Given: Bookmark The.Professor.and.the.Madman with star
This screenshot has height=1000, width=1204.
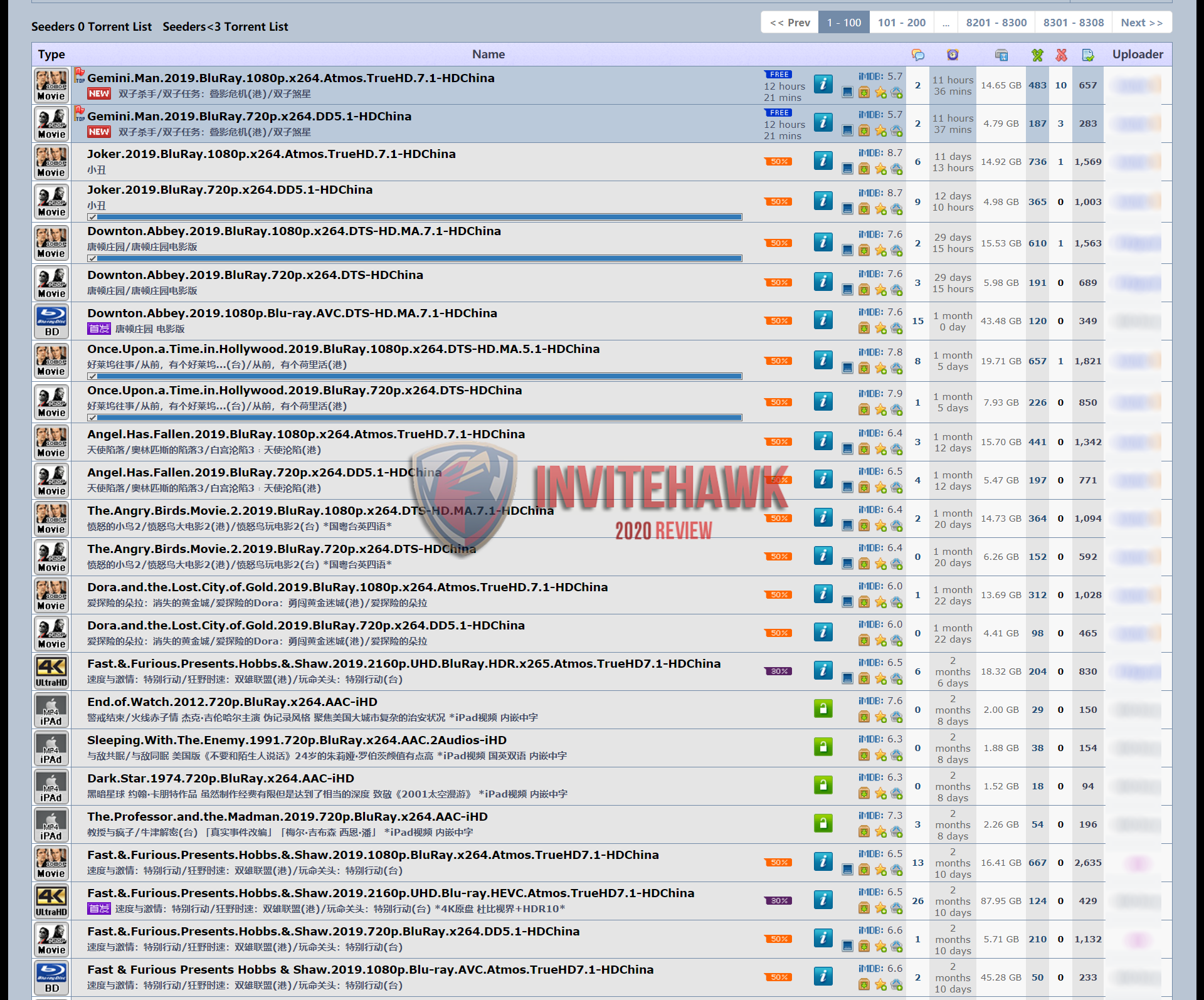Looking at the screenshot, I should [x=880, y=832].
